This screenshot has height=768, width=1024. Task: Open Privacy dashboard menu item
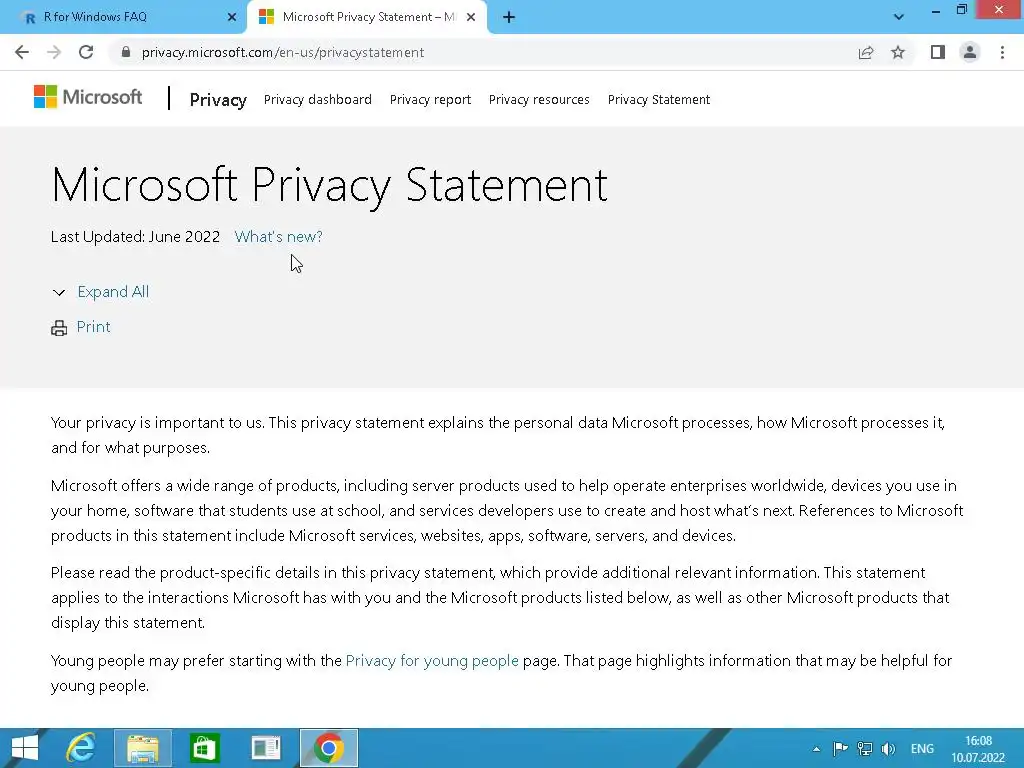point(317,99)
